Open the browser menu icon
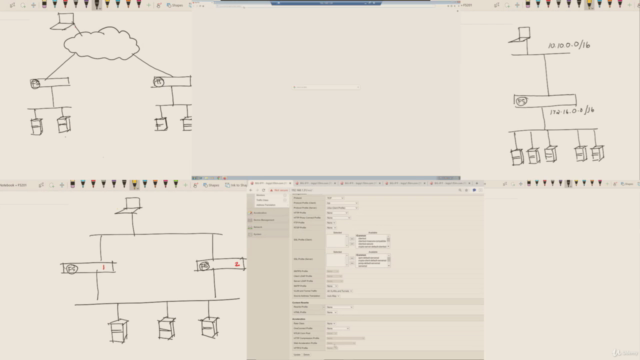The image size is (640, 360). click(x=481, y=190)
